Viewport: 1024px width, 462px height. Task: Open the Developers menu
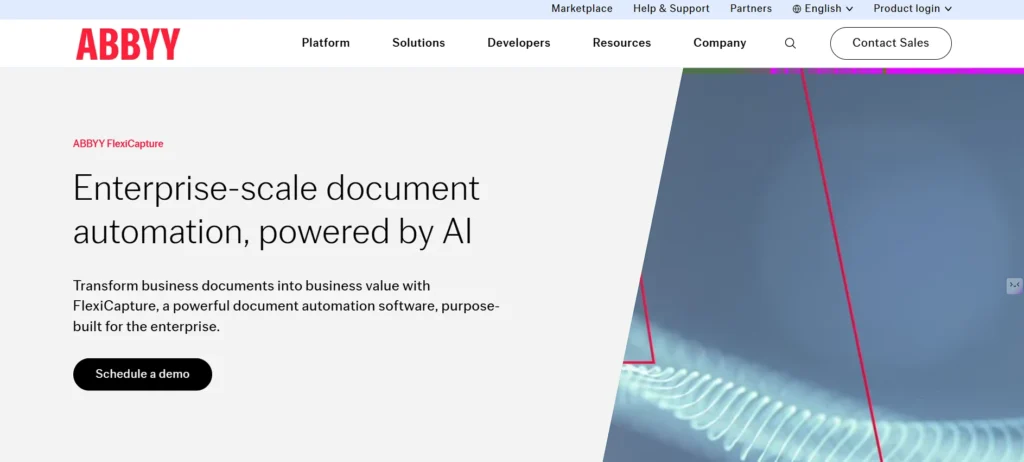point(519,43)
